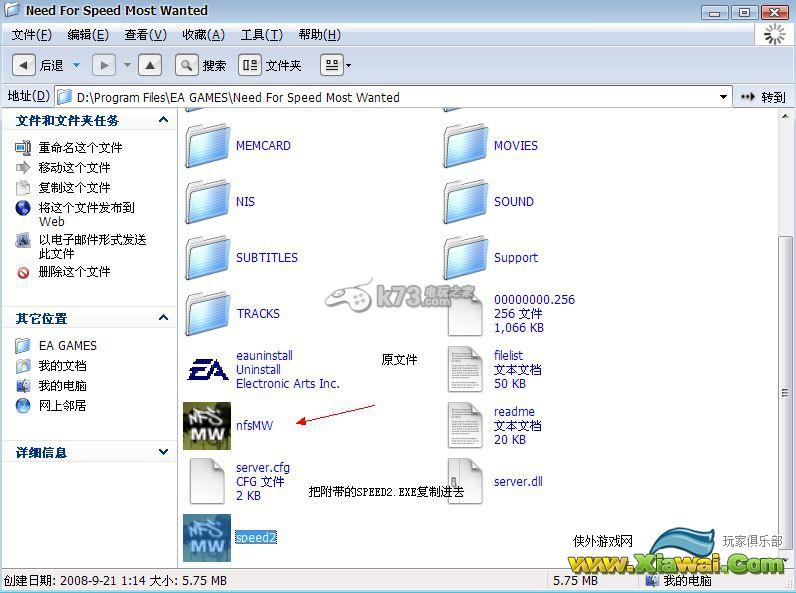Open the forward history dropdown arrow
Screen dimensions: 796x593
[x=127, y=65]
